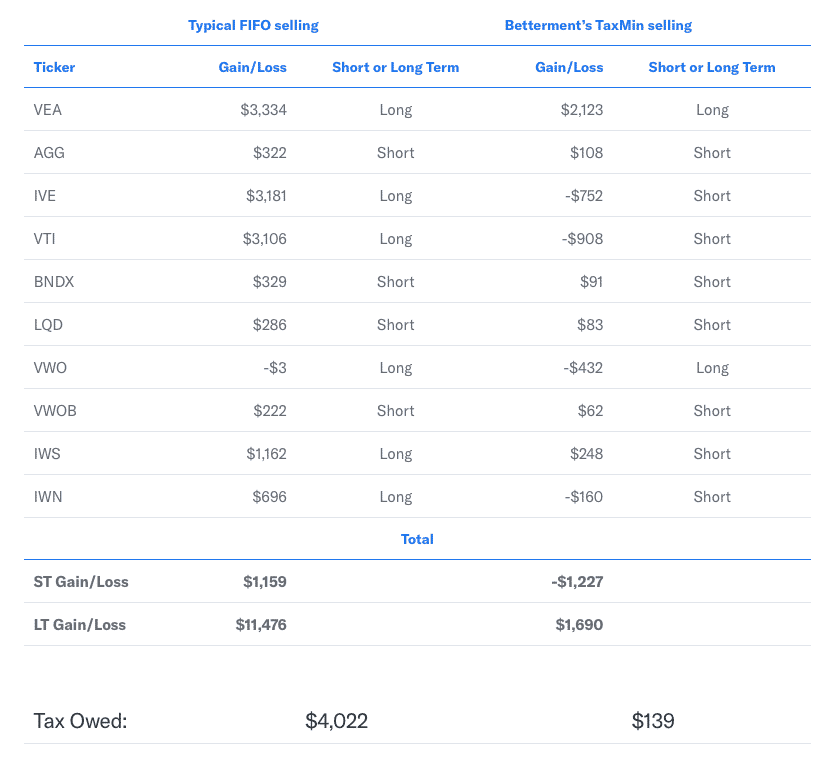Select the 'Ticker' column header

[x=55, y=67]
